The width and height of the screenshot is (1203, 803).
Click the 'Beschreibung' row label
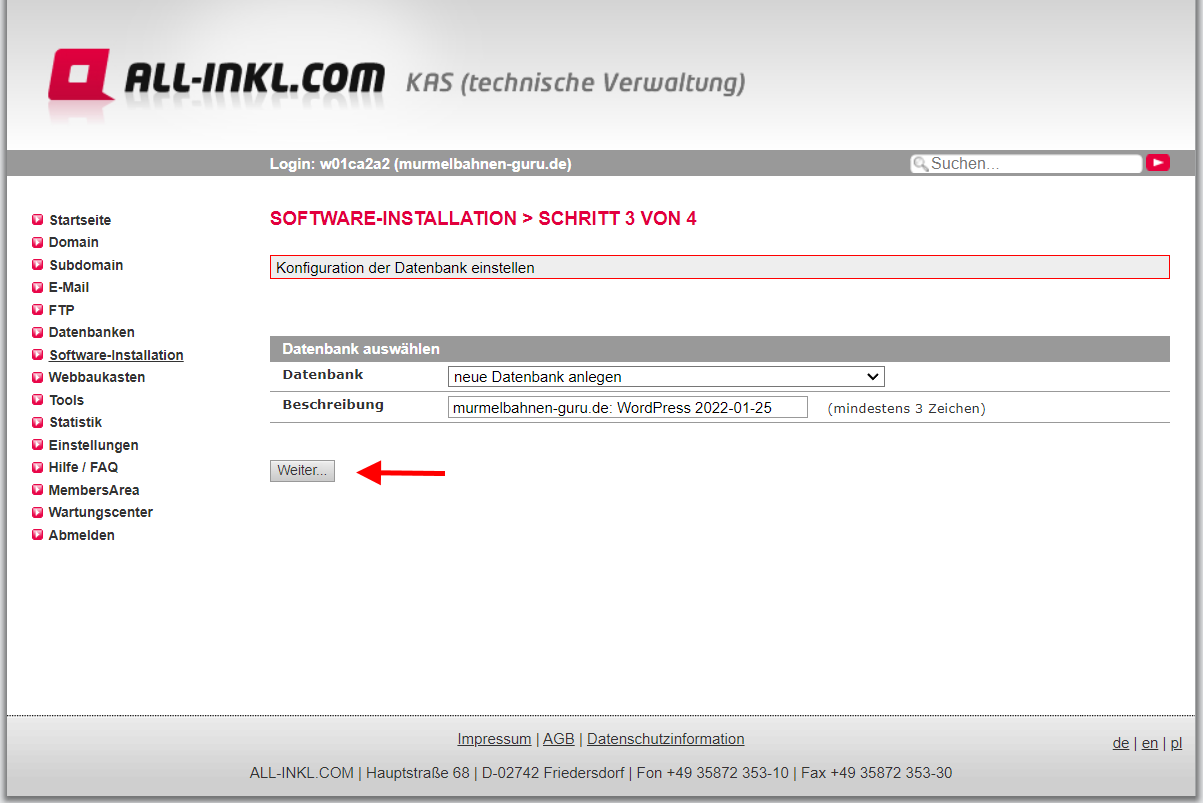(x=333, y=405)
